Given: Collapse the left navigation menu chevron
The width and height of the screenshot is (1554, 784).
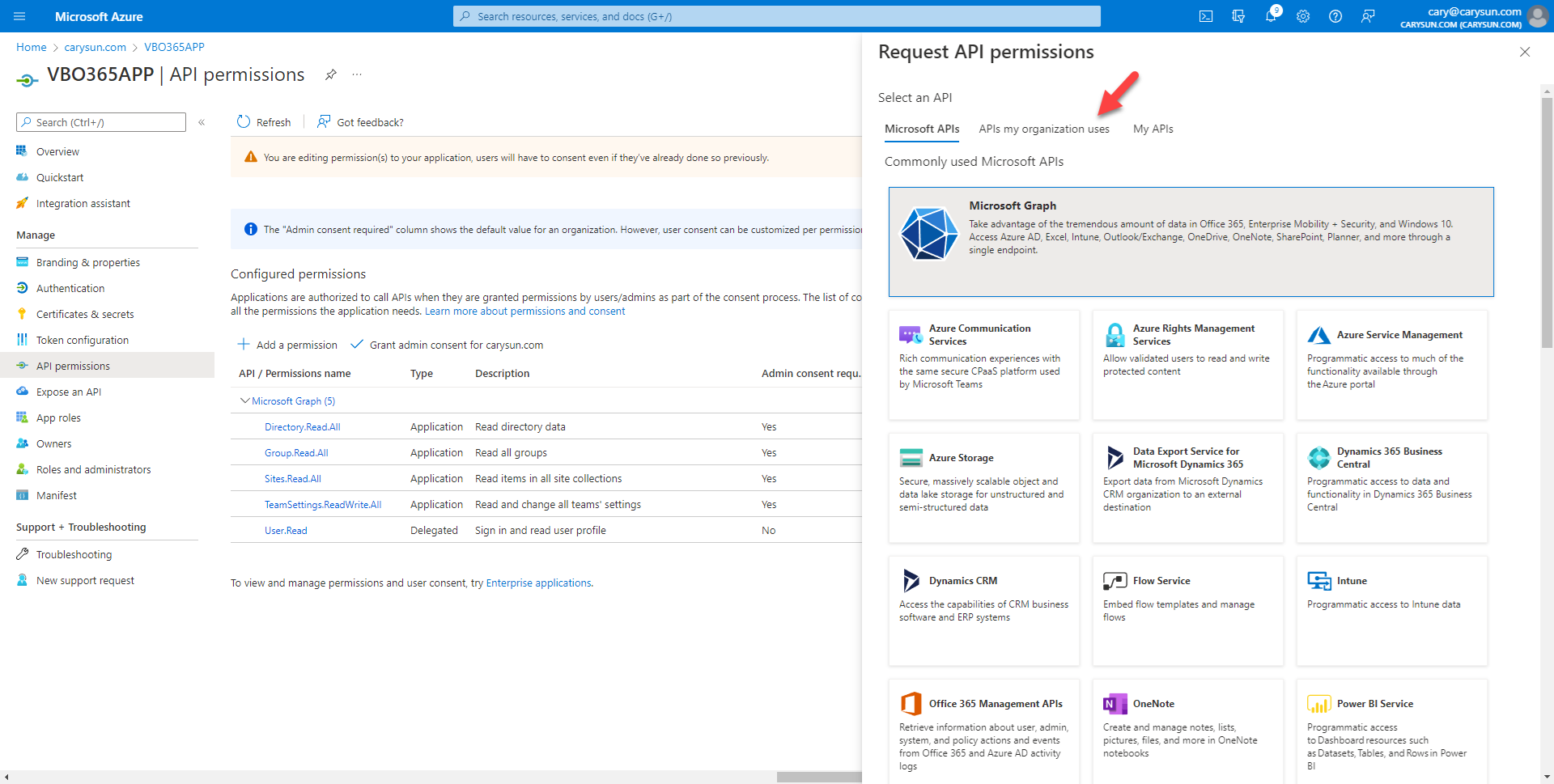Looking at the screenshot, I should pyautogui.click(x=202, y=122).
